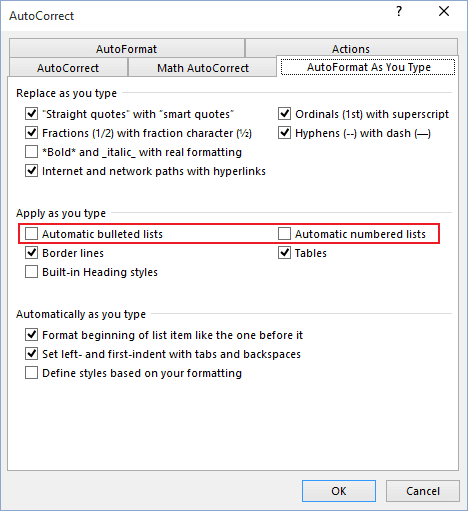Toggle Hyphens with dash checkbox
The height and width of the screenshot is (511, 468).
pos(284,133)
